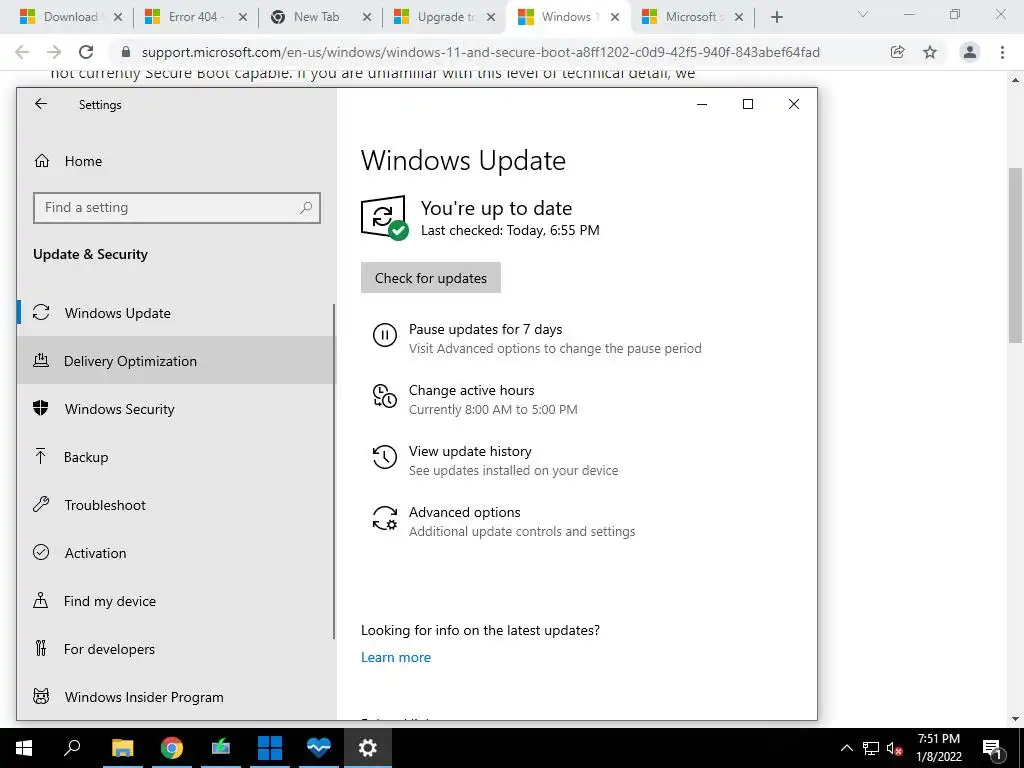Maximize the Settings window
Viewport: 1024px width, 768px height.
(x=748, y=104)
